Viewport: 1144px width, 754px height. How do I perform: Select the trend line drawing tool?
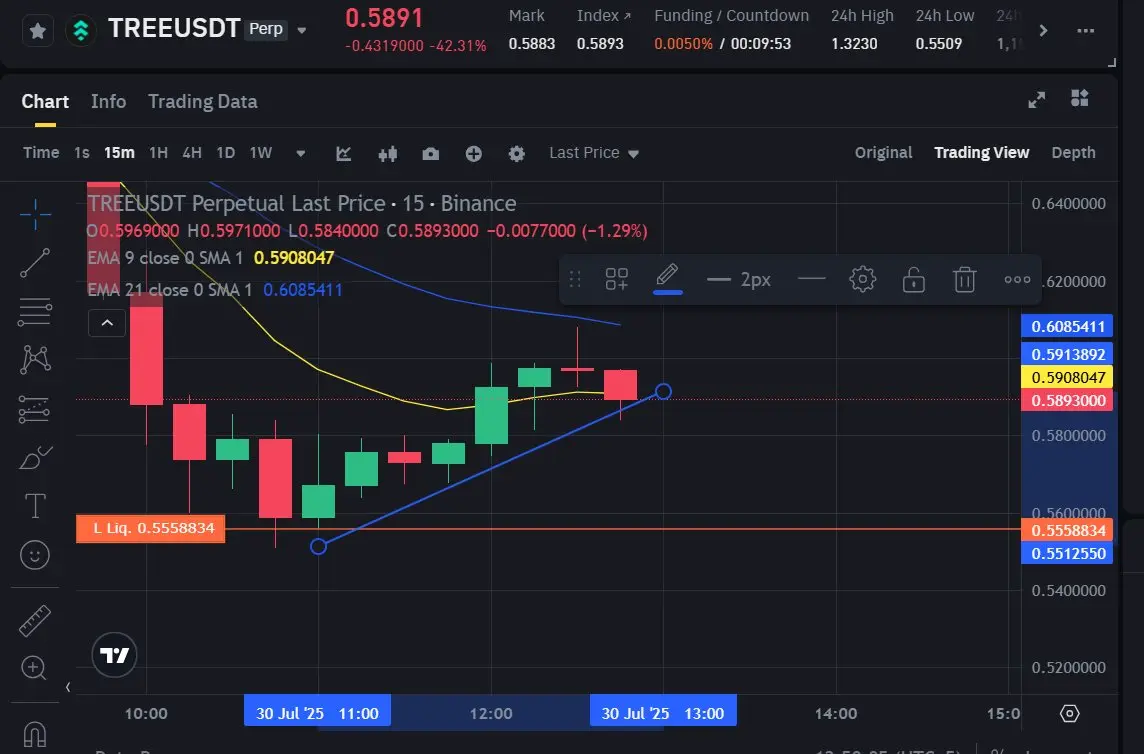35,263
